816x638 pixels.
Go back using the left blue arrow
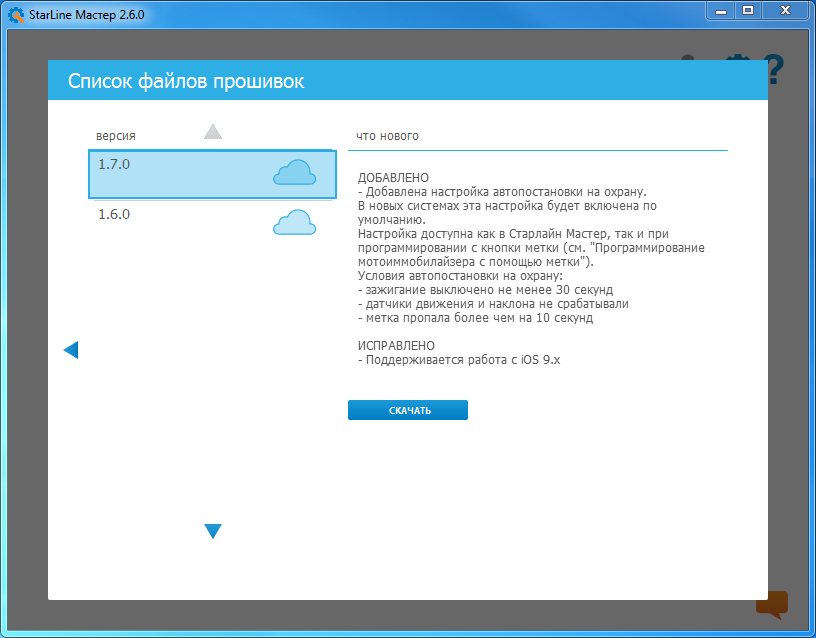(x=71, y=350)
